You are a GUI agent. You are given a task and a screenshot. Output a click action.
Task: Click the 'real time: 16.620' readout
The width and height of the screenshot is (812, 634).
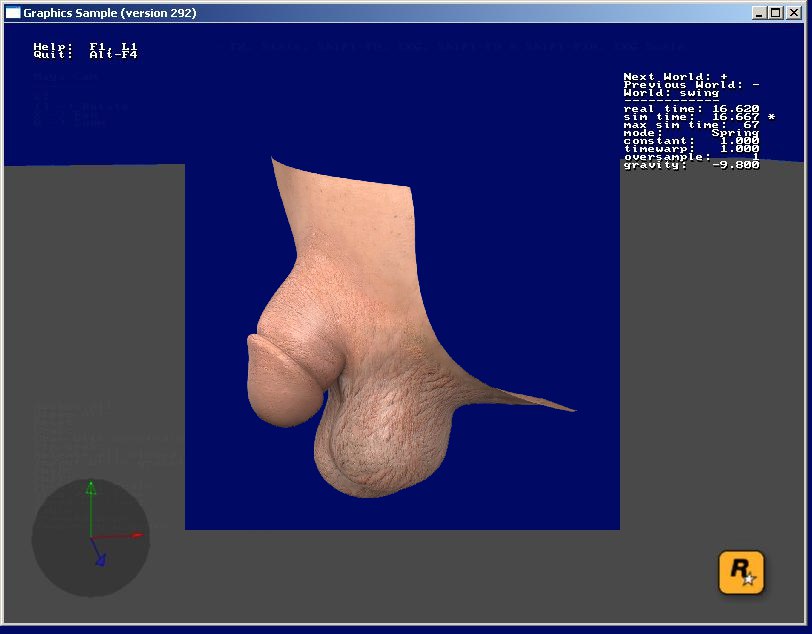(x=691, y=109)
